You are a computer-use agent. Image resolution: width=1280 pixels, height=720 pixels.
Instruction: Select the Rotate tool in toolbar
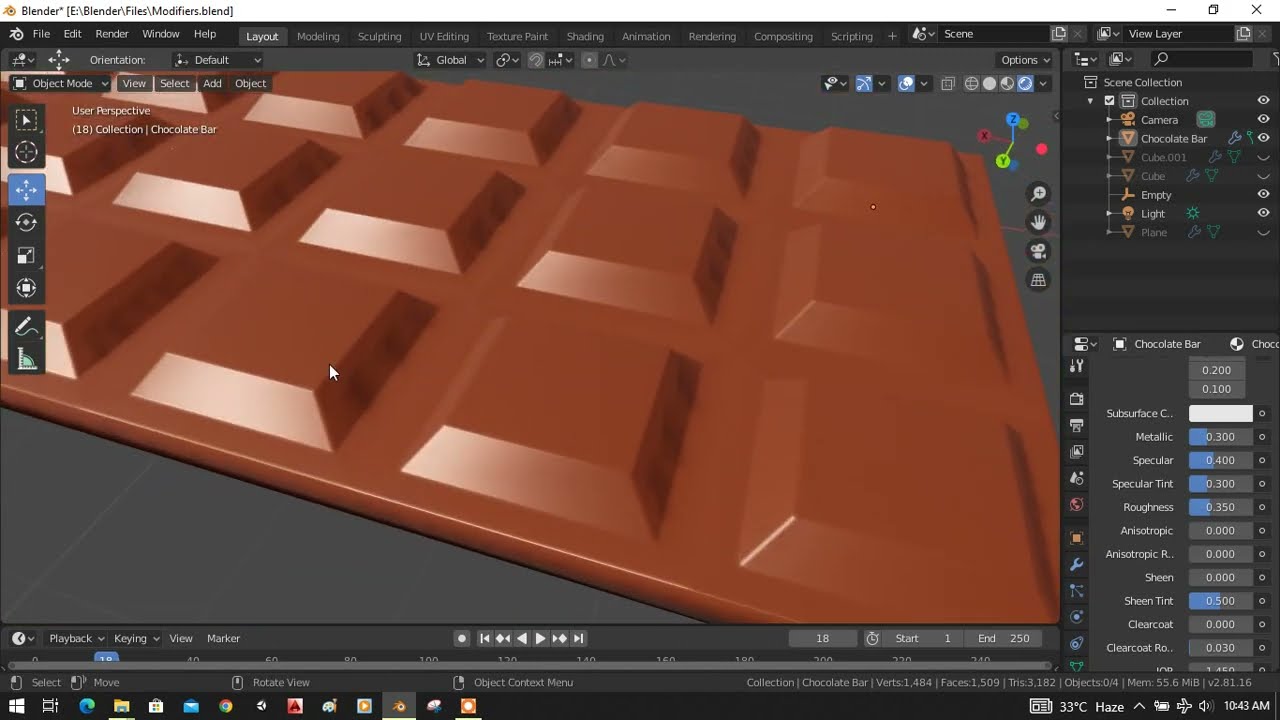[27, 222]
